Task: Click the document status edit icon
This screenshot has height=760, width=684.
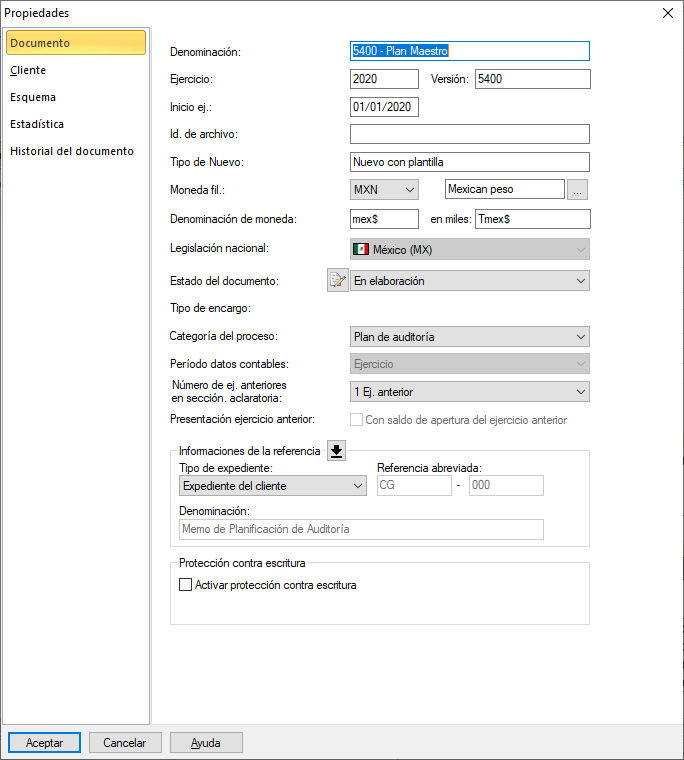Action: click(x=337, y=280)
